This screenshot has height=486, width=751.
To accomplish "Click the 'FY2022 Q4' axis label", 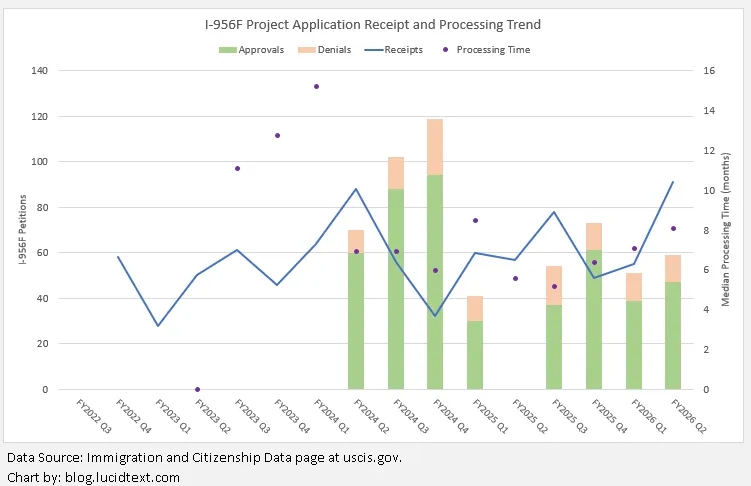I will point(134,416).
